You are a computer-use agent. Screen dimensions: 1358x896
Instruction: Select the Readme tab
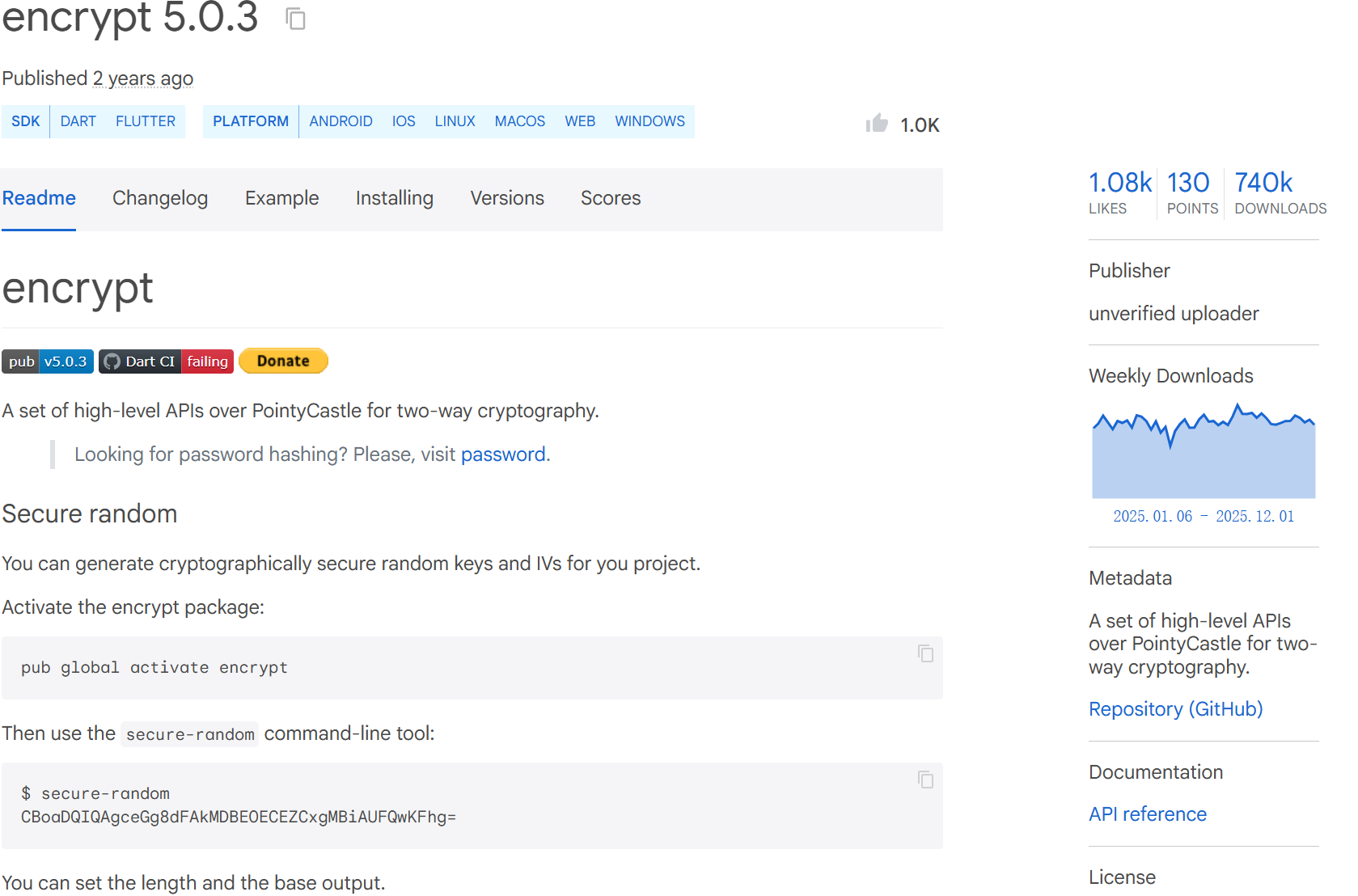pos(39,198)
